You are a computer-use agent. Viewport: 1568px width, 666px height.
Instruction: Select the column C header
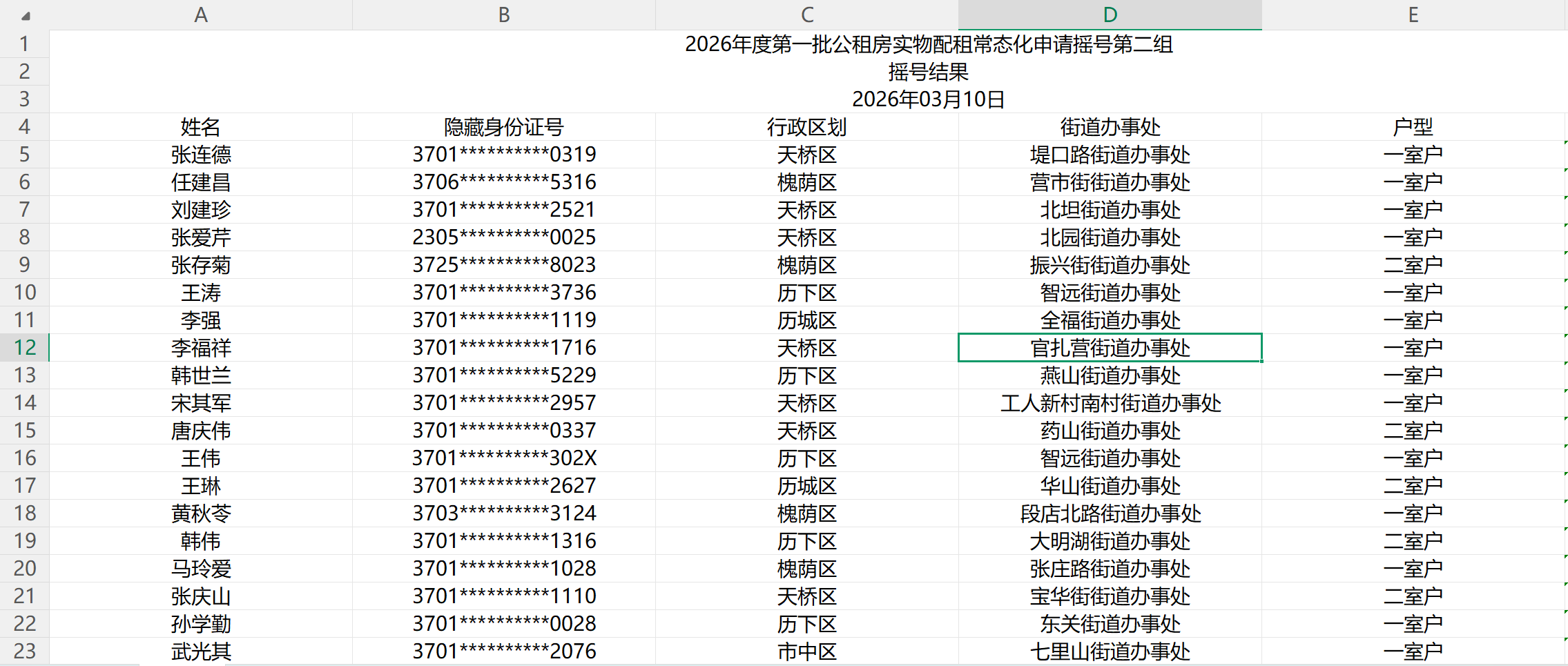[x=806, y=15]
